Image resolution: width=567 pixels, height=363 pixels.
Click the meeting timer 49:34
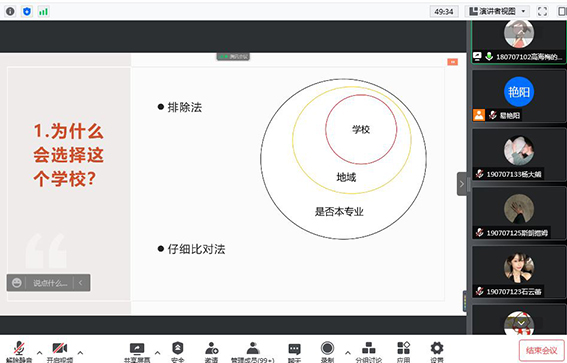444,12
